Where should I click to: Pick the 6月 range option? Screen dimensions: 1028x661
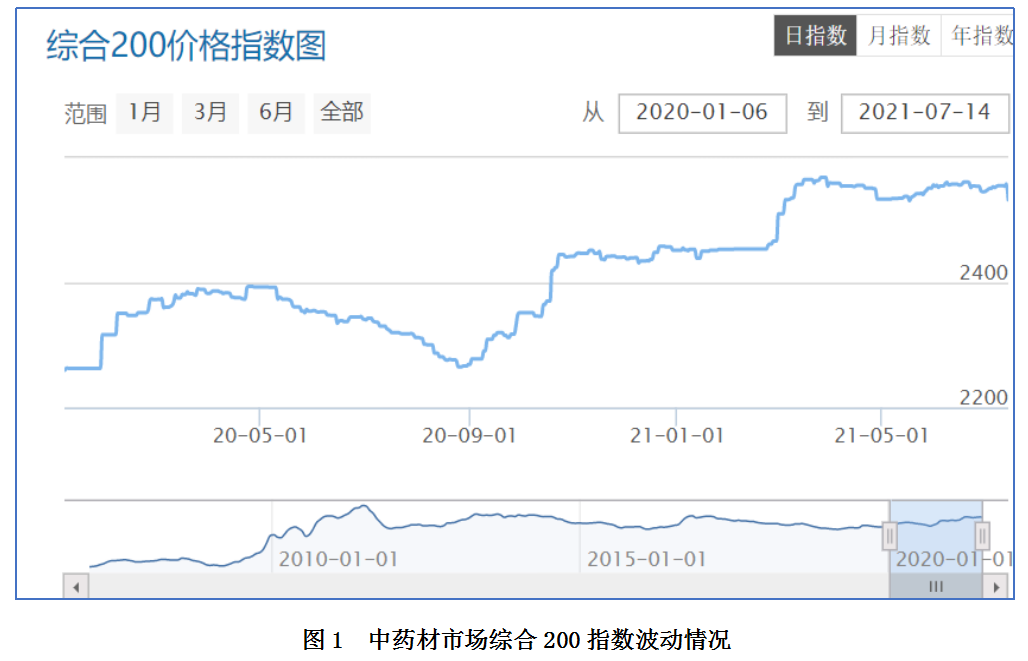(276, 113)
